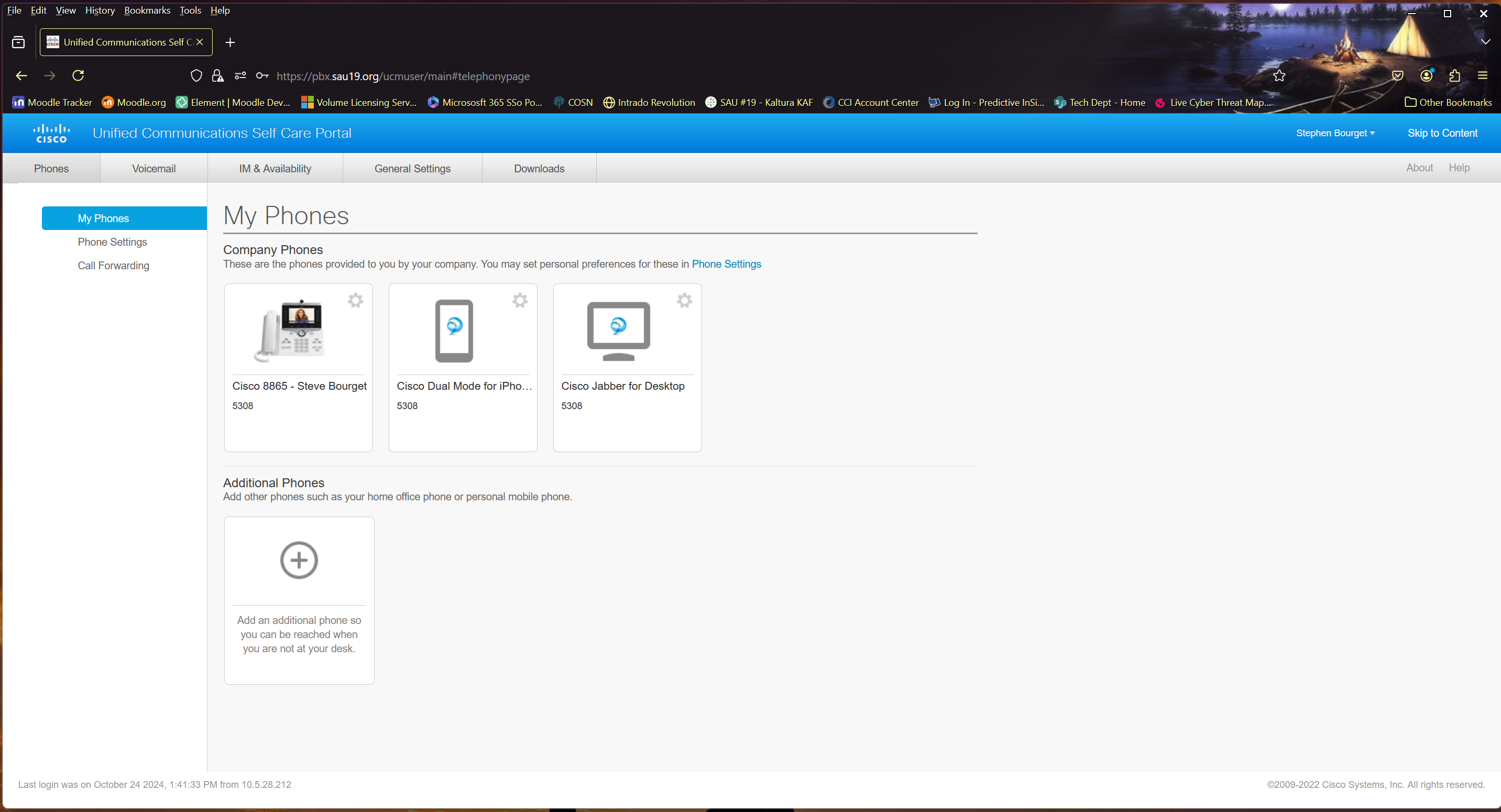
Task: Open the History menu
Action: click(100, 10)
